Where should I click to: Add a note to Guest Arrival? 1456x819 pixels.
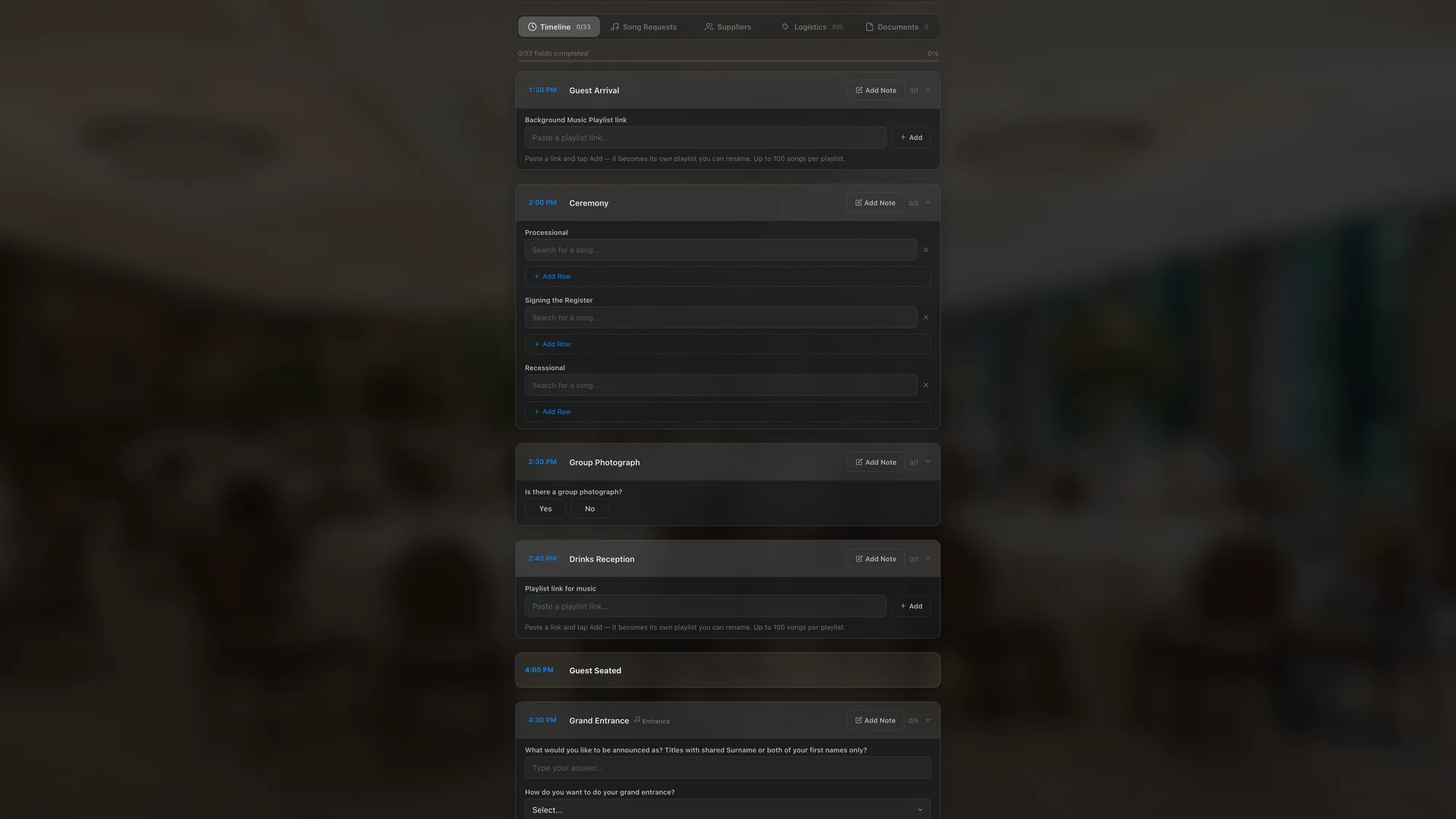coord(876,90)
